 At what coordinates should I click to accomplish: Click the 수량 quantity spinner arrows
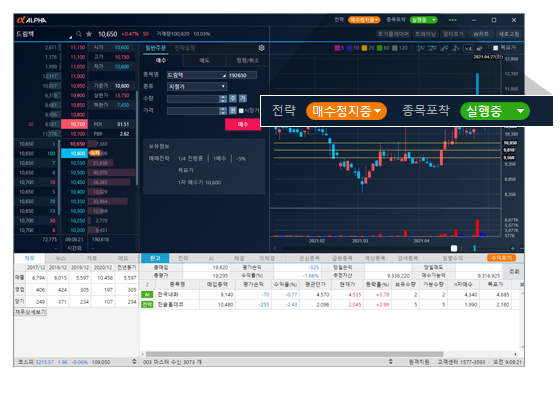click(223, 99)
